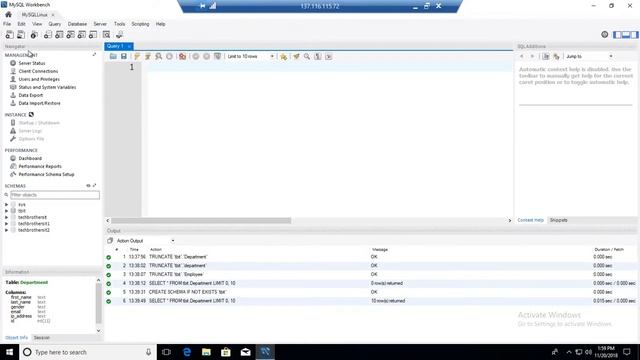
Task: Click the search table data toolbar icon
Action: coord(107,35)
